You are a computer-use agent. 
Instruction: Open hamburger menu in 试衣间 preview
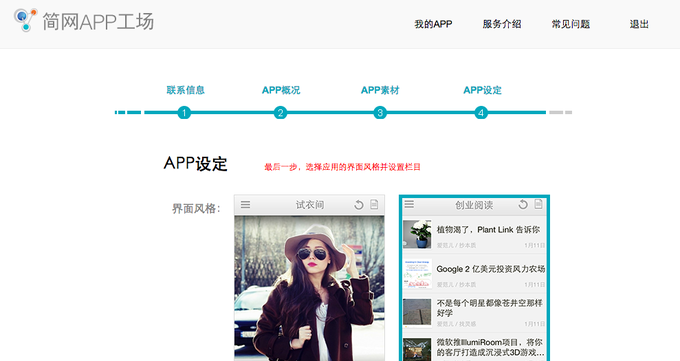click(245, 204)
